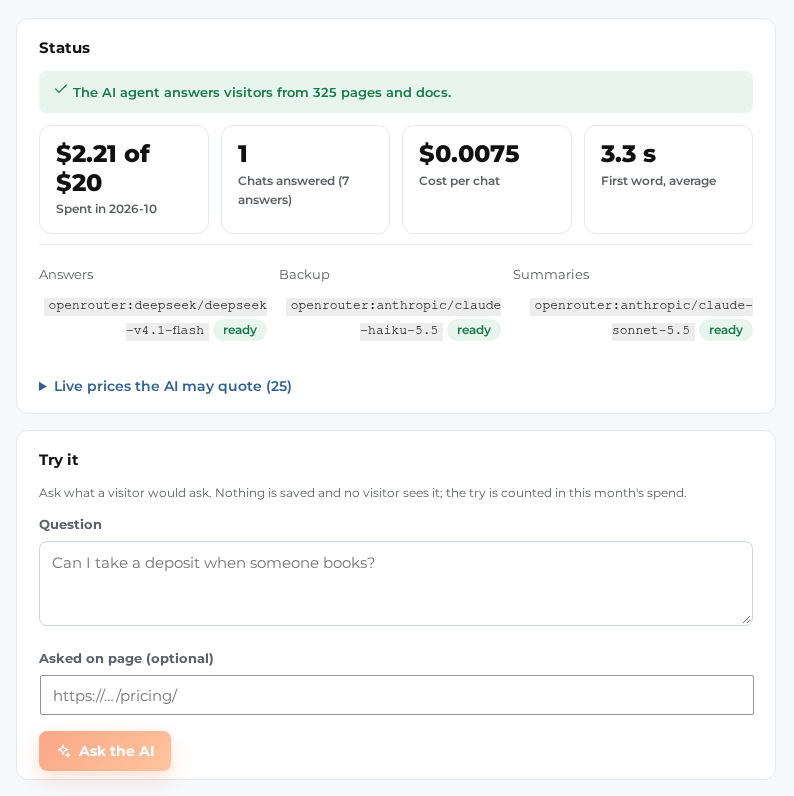Click the Try it heading
794x796 pixels.
[58, 460]
